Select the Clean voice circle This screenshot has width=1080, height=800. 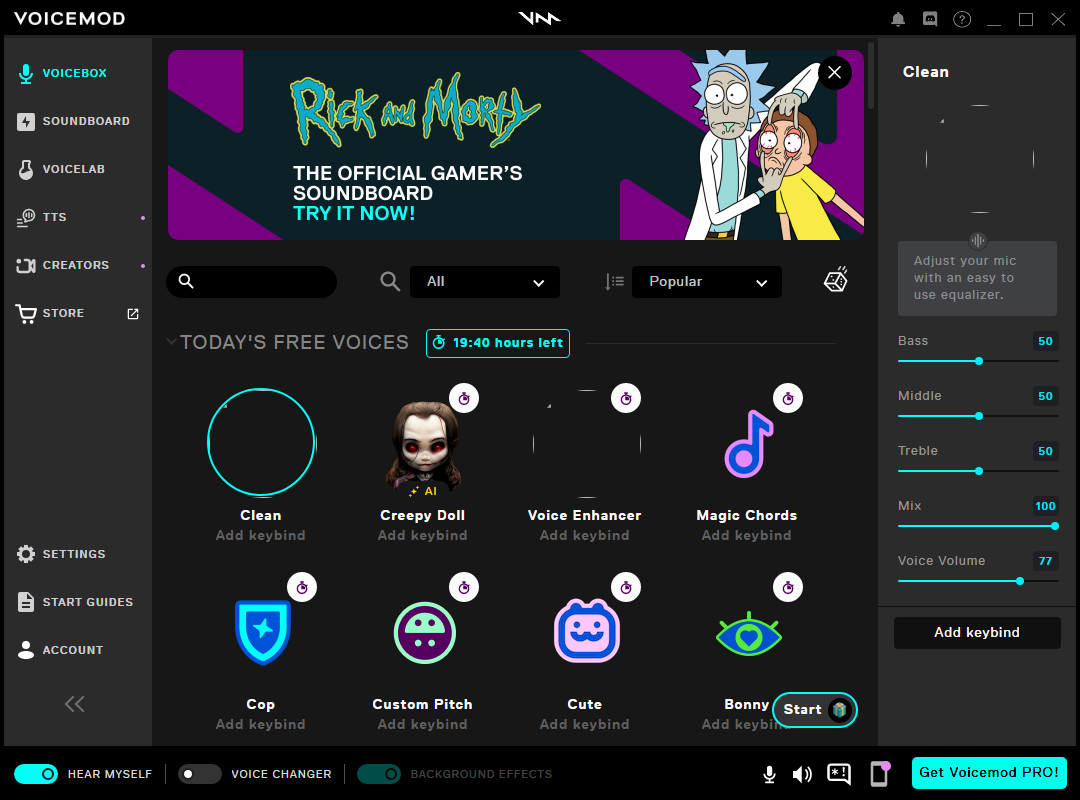(261, 442)
